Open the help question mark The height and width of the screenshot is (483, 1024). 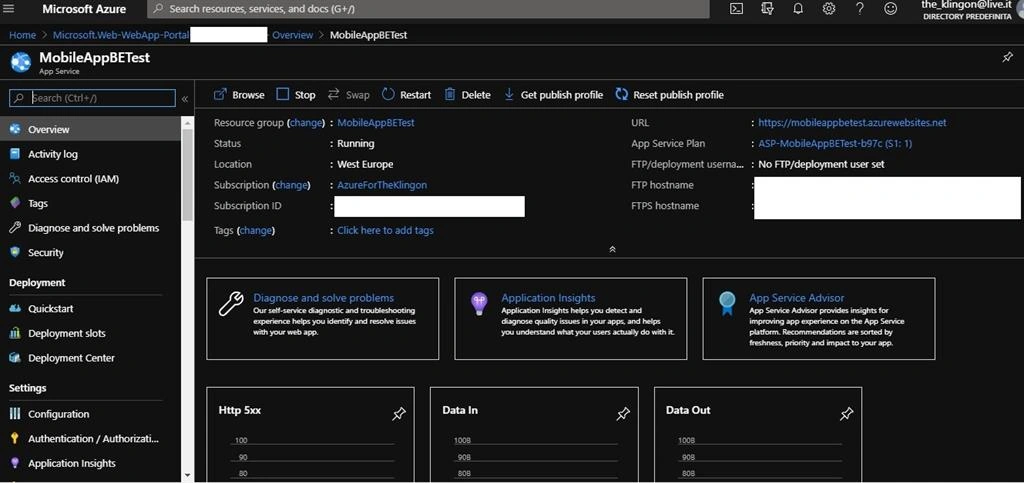(x=859, y=8)
